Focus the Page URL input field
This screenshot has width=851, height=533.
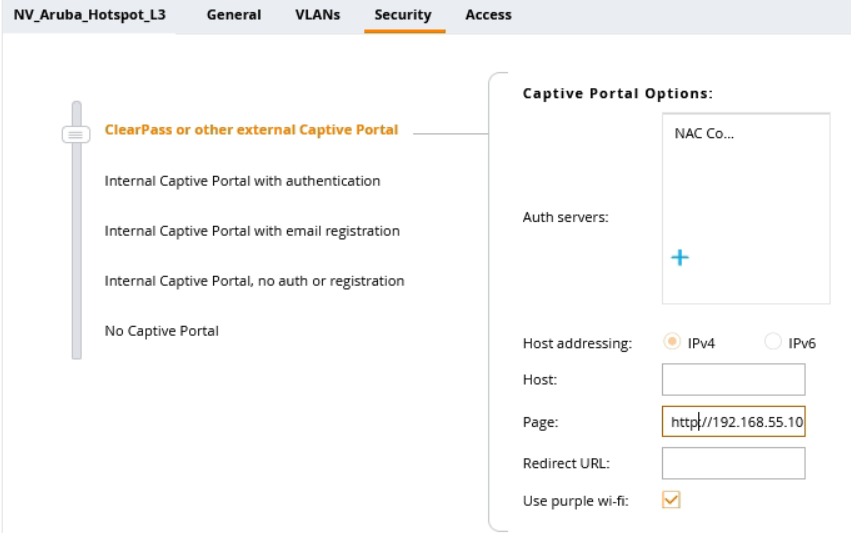pyautogui.click(x=733, y=422)
